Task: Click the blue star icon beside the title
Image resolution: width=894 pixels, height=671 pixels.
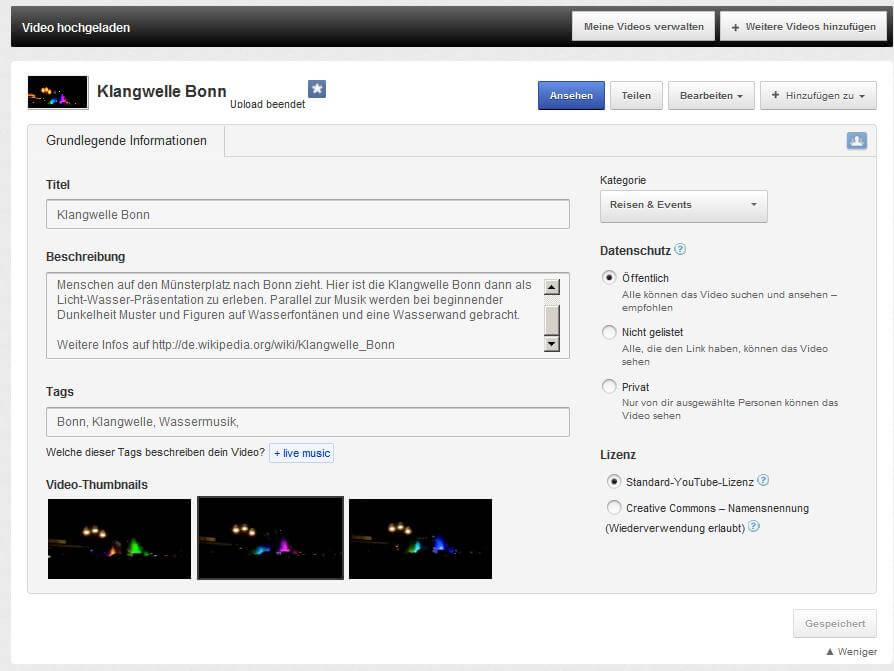Action: [x=317, y=89]
